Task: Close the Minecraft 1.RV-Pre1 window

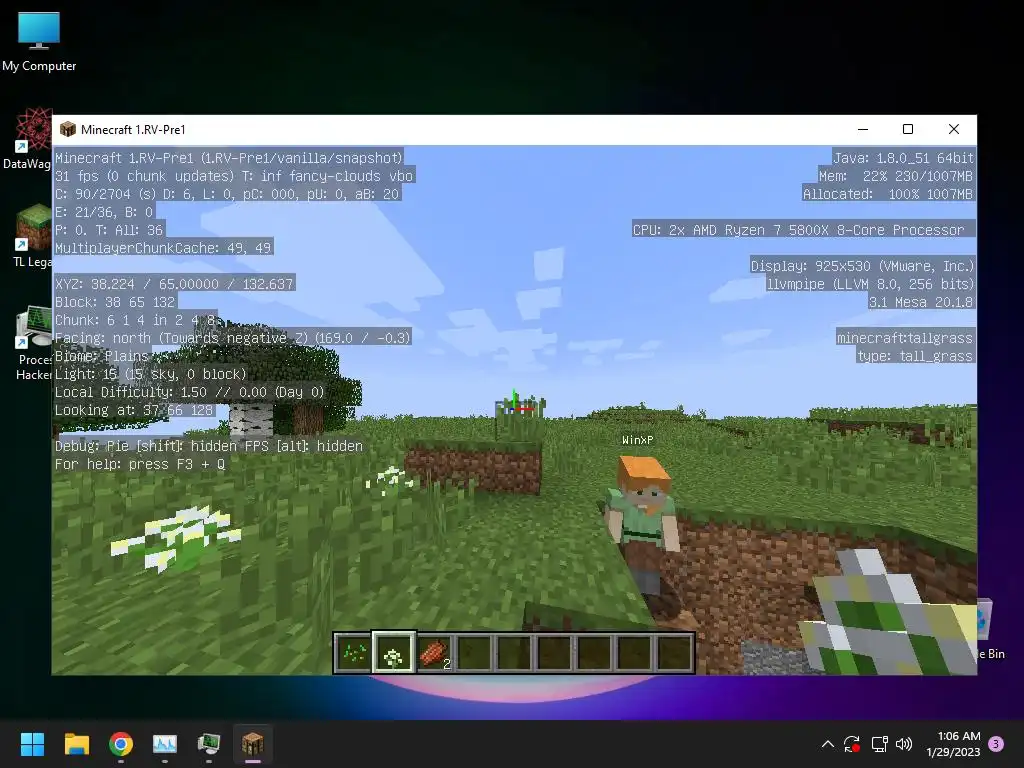Action: pyautogui.click(x=953, y=129)
